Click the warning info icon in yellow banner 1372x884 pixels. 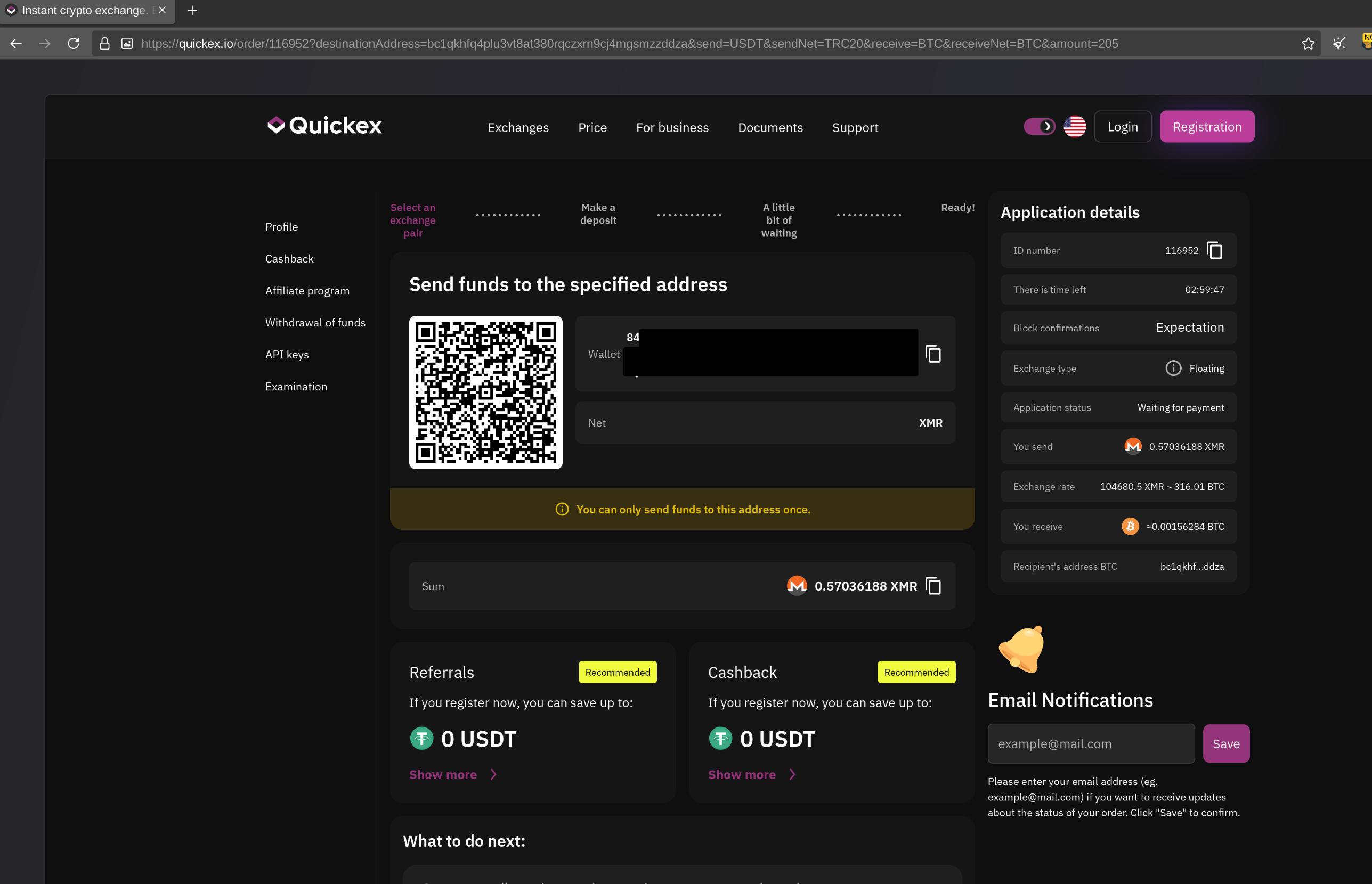(x=562, y=509)
